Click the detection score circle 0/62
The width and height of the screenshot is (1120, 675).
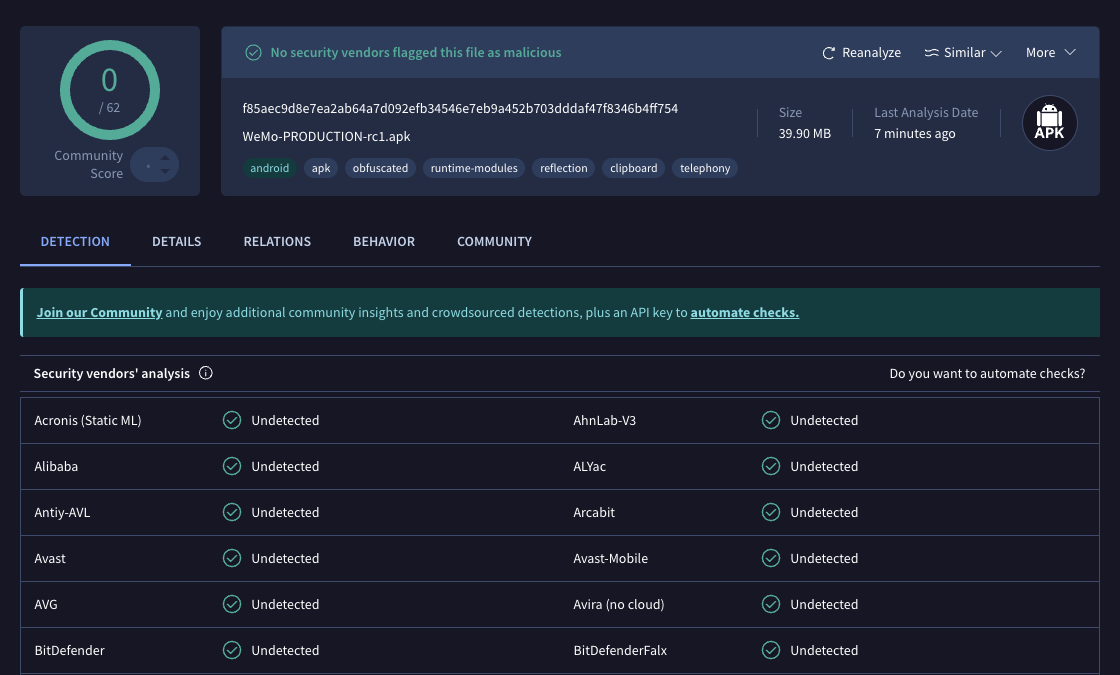(109, 90)
